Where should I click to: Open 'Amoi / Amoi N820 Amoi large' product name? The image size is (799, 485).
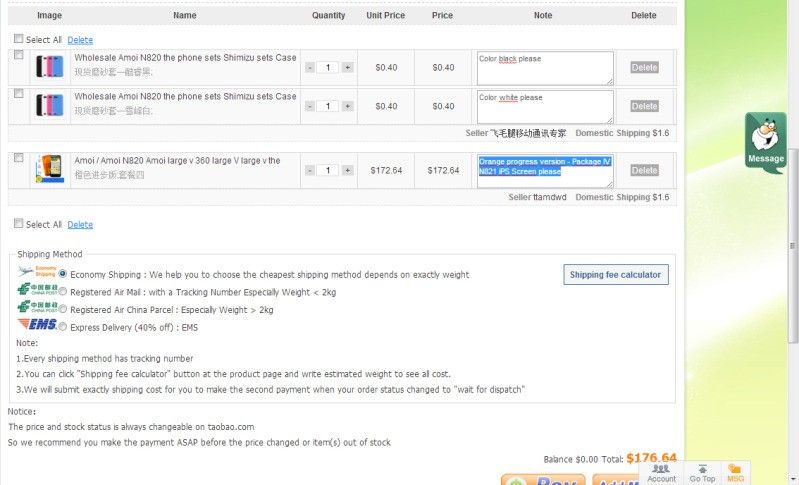click(177, 160)
